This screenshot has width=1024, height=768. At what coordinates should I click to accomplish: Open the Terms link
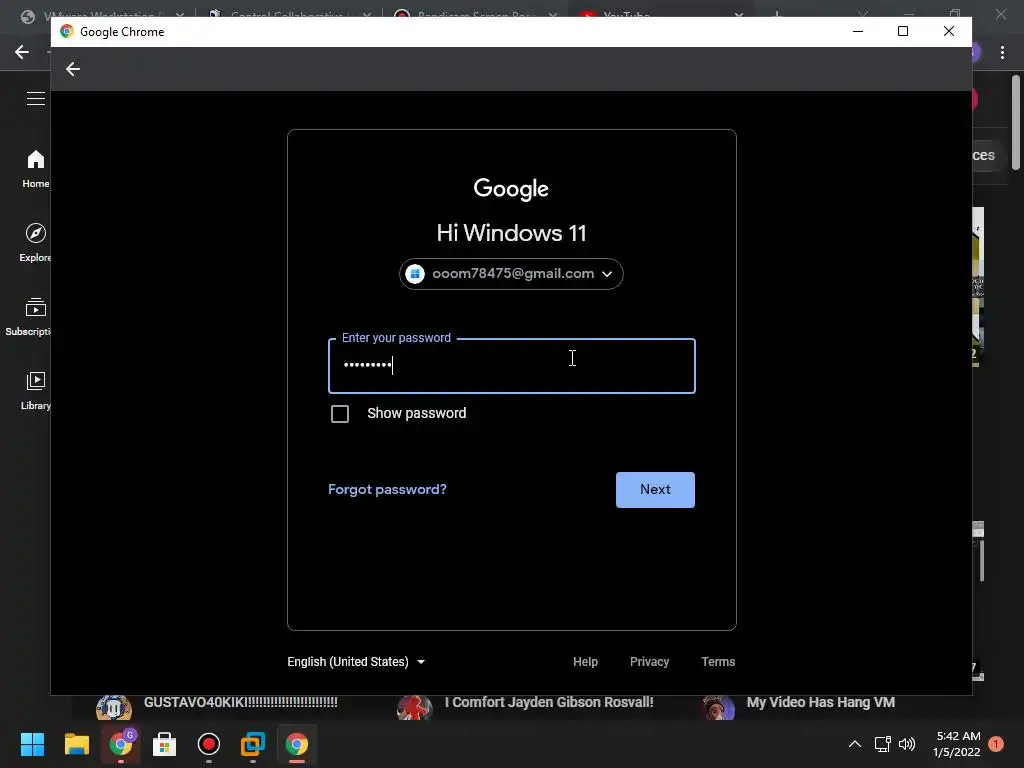718,662
